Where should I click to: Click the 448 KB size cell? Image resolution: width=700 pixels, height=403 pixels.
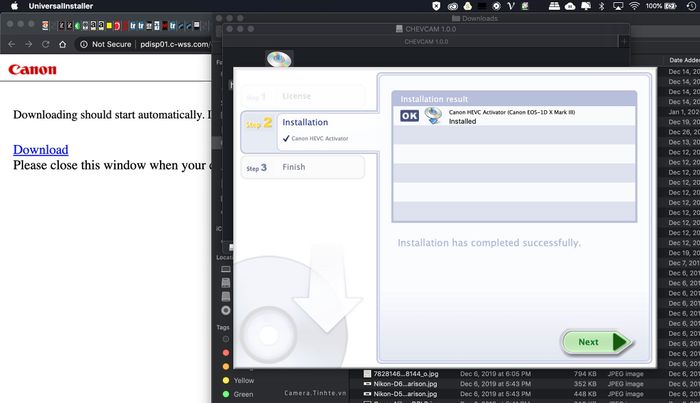[x=585, y=394]
